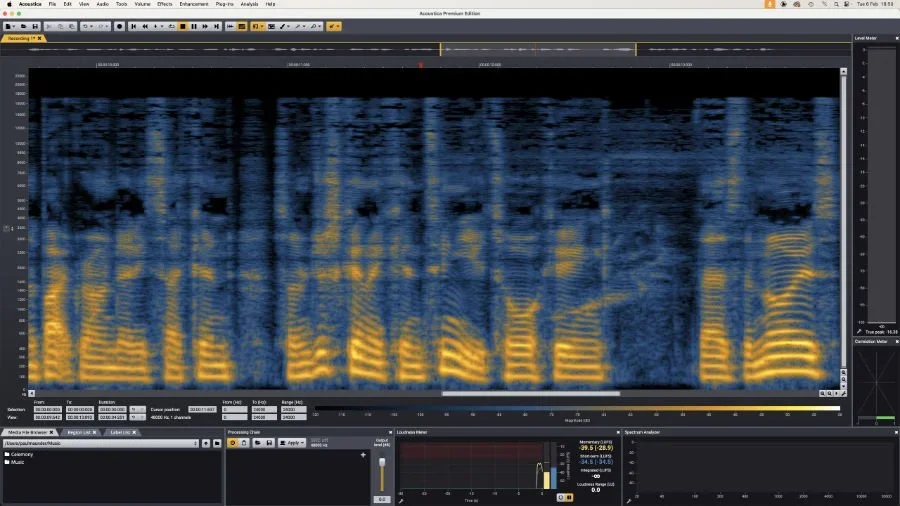Click the Selection From time field
The height and width of the screenshot is (506, 900).
48,410
